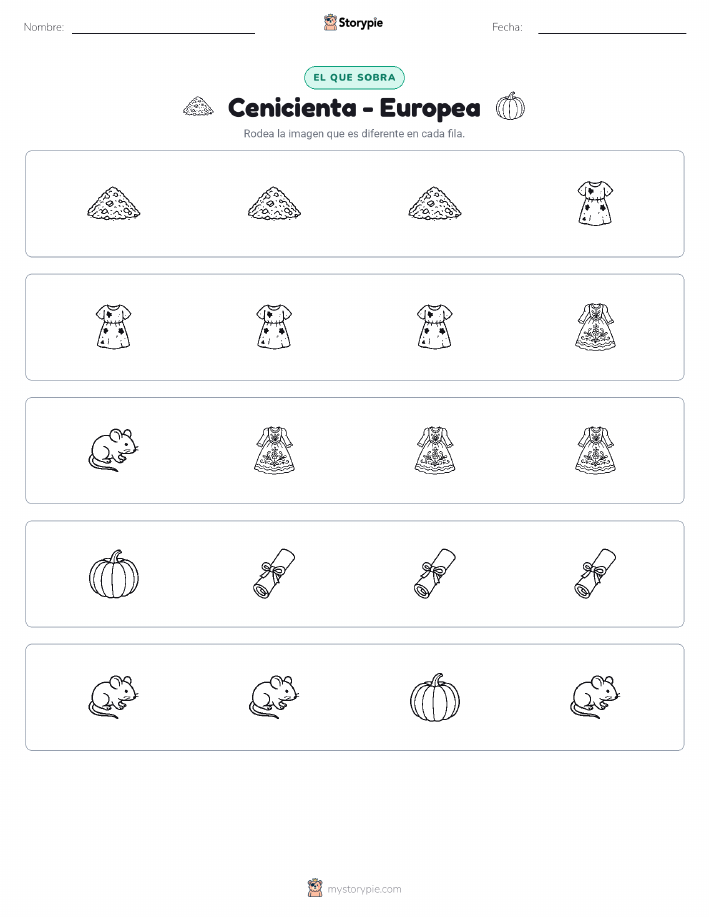
Task: Click the first stained dress in row two
Action: coord(113,327)
